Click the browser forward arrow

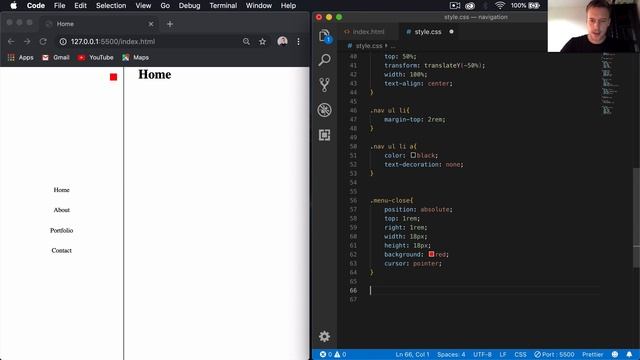coord(27,42)
